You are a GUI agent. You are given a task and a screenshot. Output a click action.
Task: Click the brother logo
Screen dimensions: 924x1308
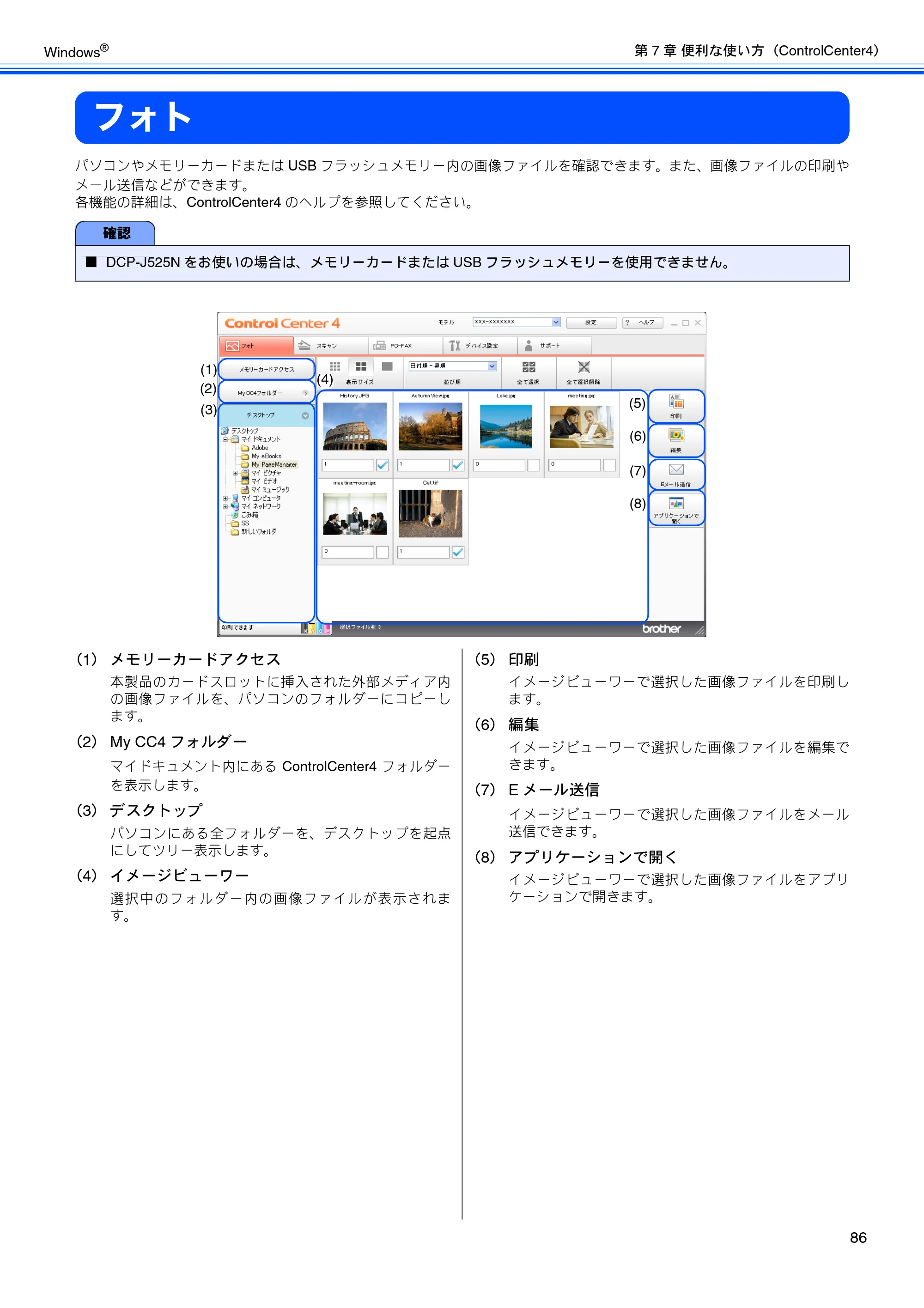[662, 628]
